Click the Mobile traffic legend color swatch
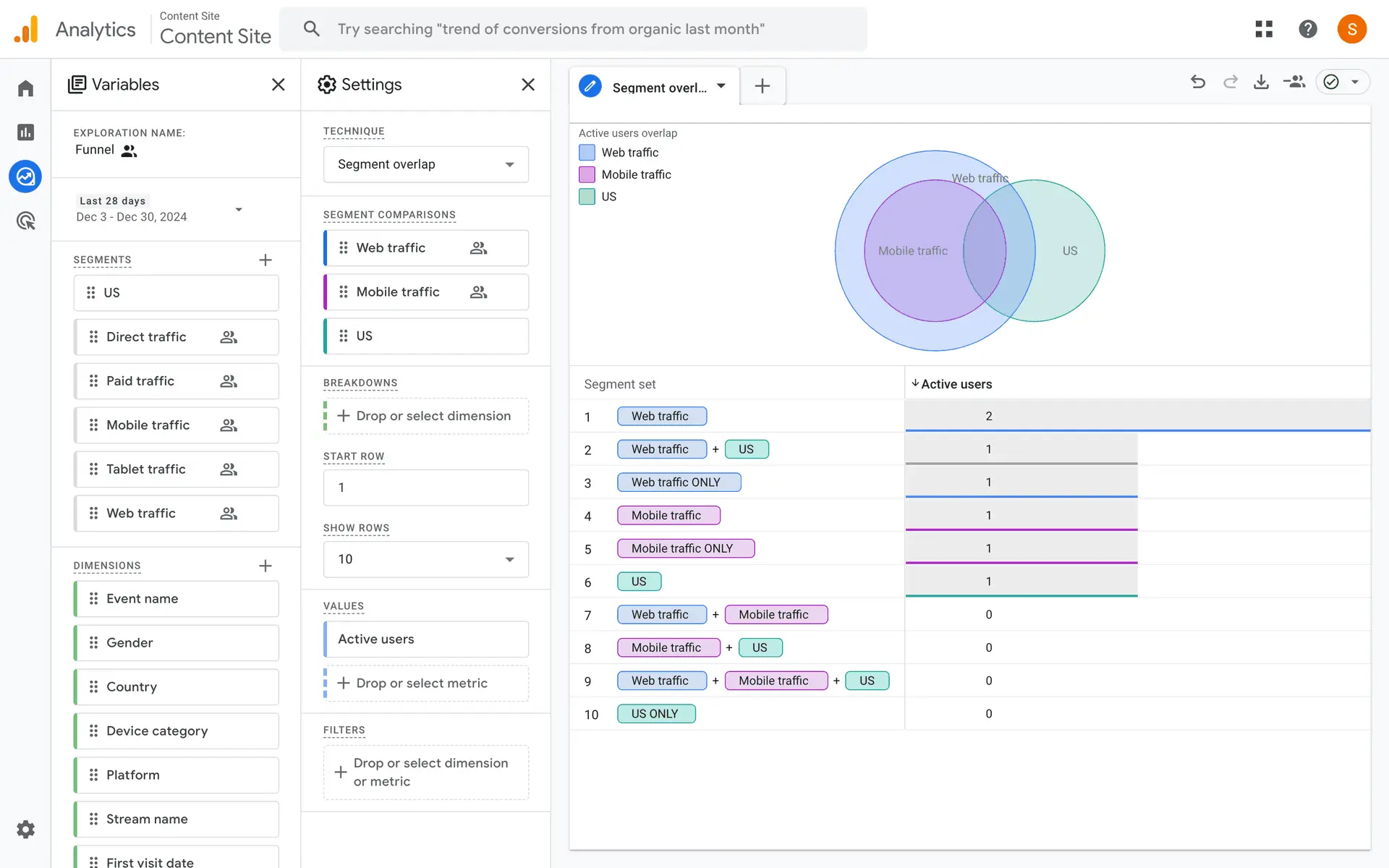Screen dimensions: 1389x868 587,174
